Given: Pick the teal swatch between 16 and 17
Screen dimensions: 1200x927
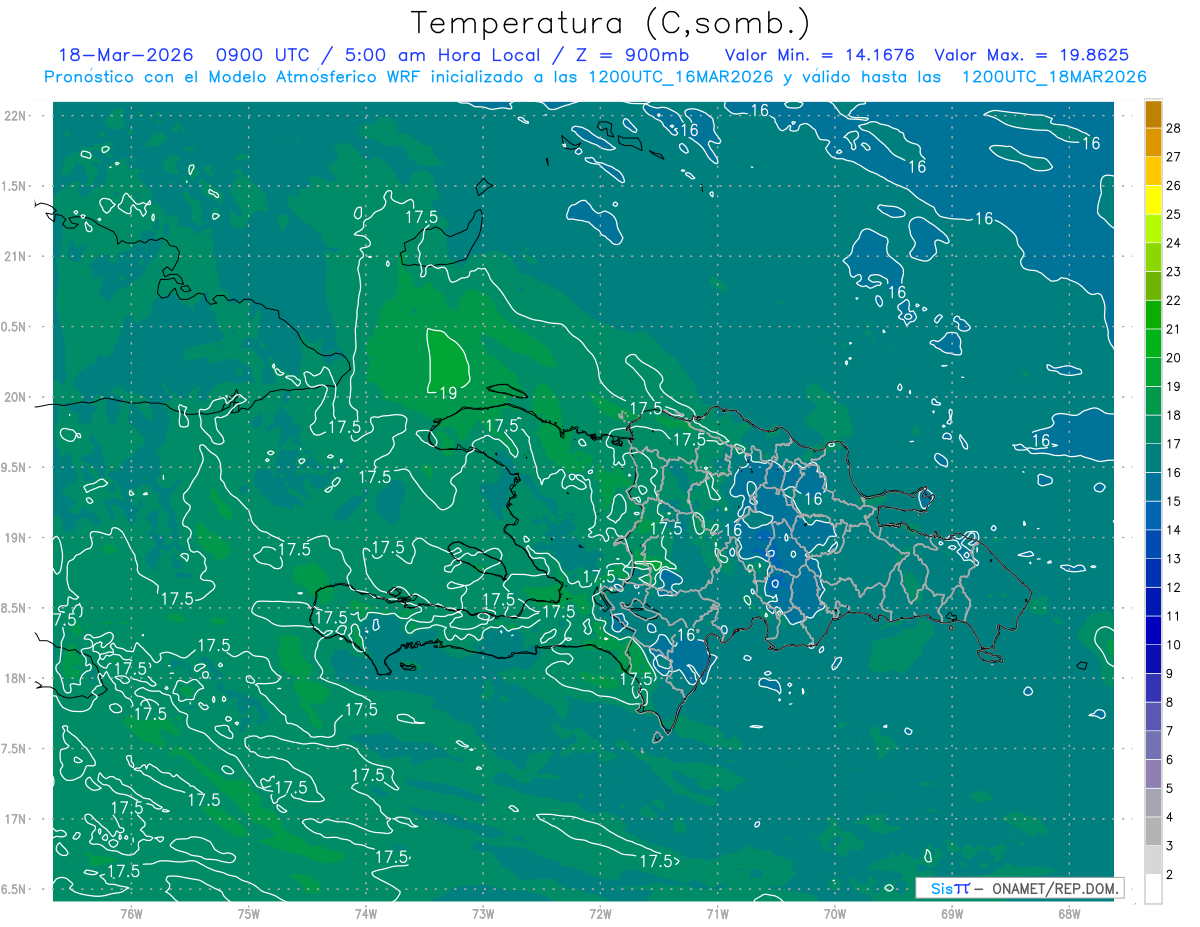Looking at the screenshot, I should 1153,458.
